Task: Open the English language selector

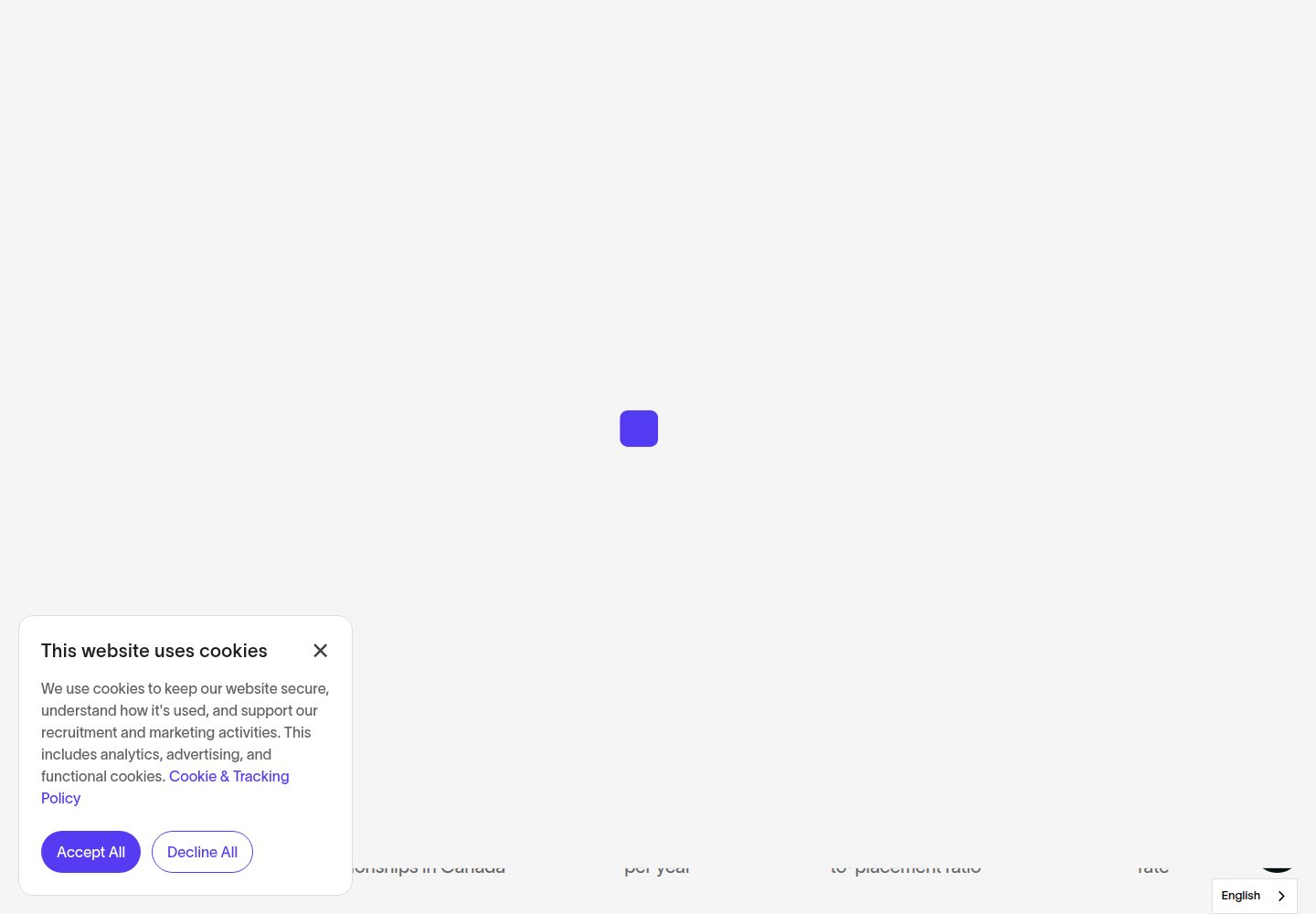Action: 1255,896
